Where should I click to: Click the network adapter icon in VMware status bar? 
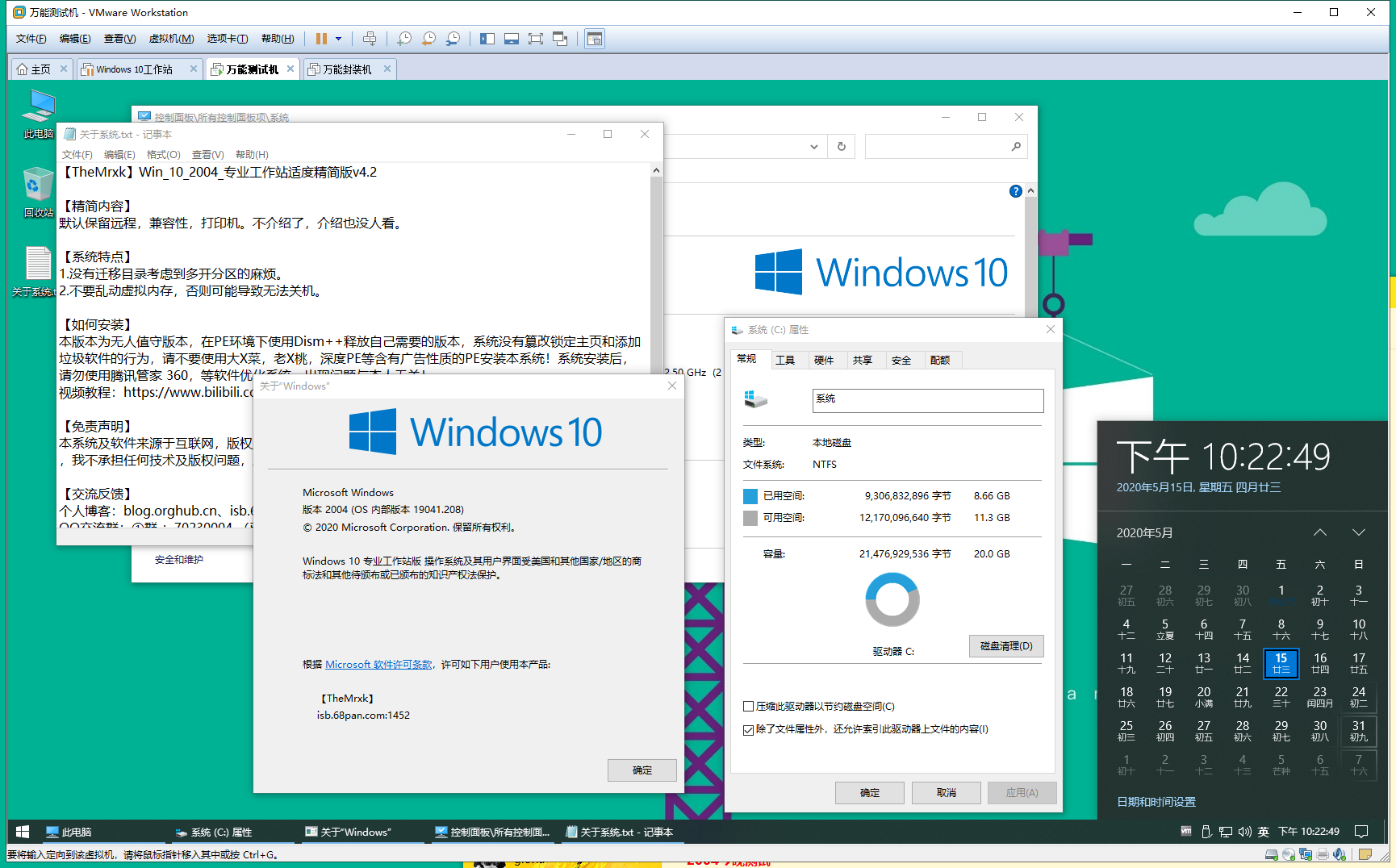click(1306, 854)
